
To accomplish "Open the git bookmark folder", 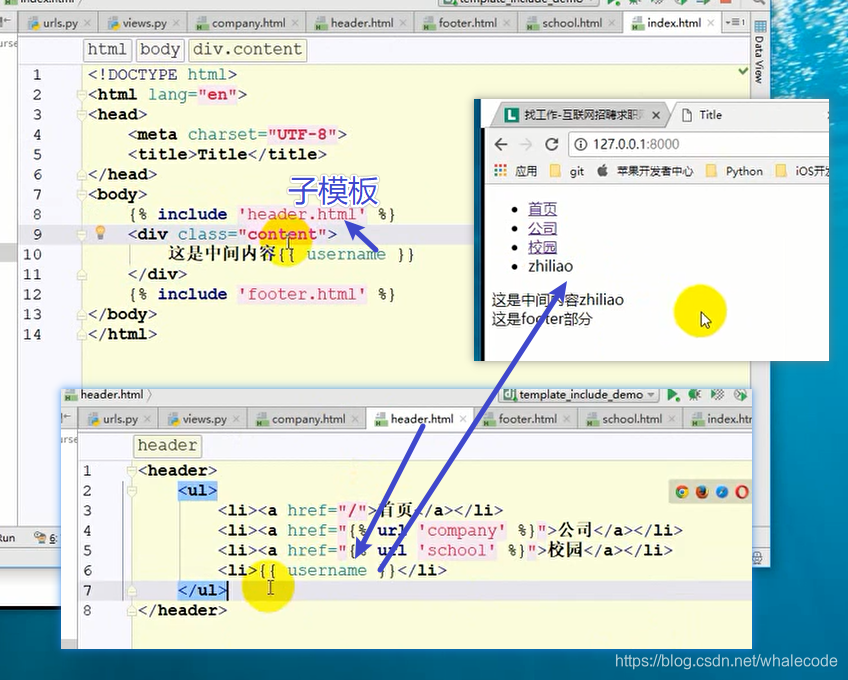I will 567,171.
